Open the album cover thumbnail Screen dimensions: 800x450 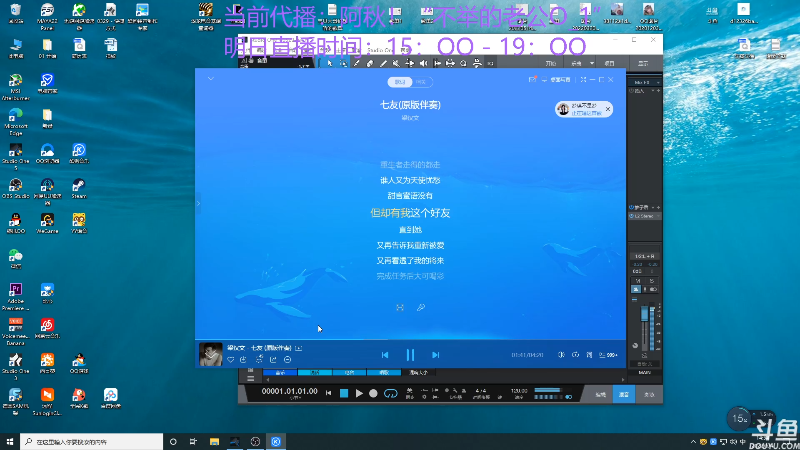pos(210,354)
